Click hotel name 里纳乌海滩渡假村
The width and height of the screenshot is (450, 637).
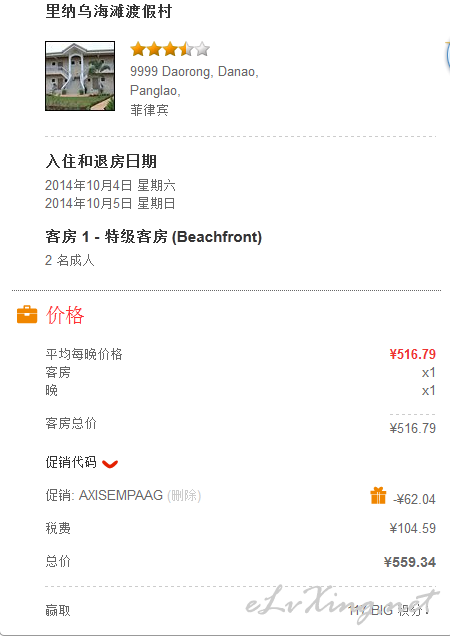[x=108, y=11]
